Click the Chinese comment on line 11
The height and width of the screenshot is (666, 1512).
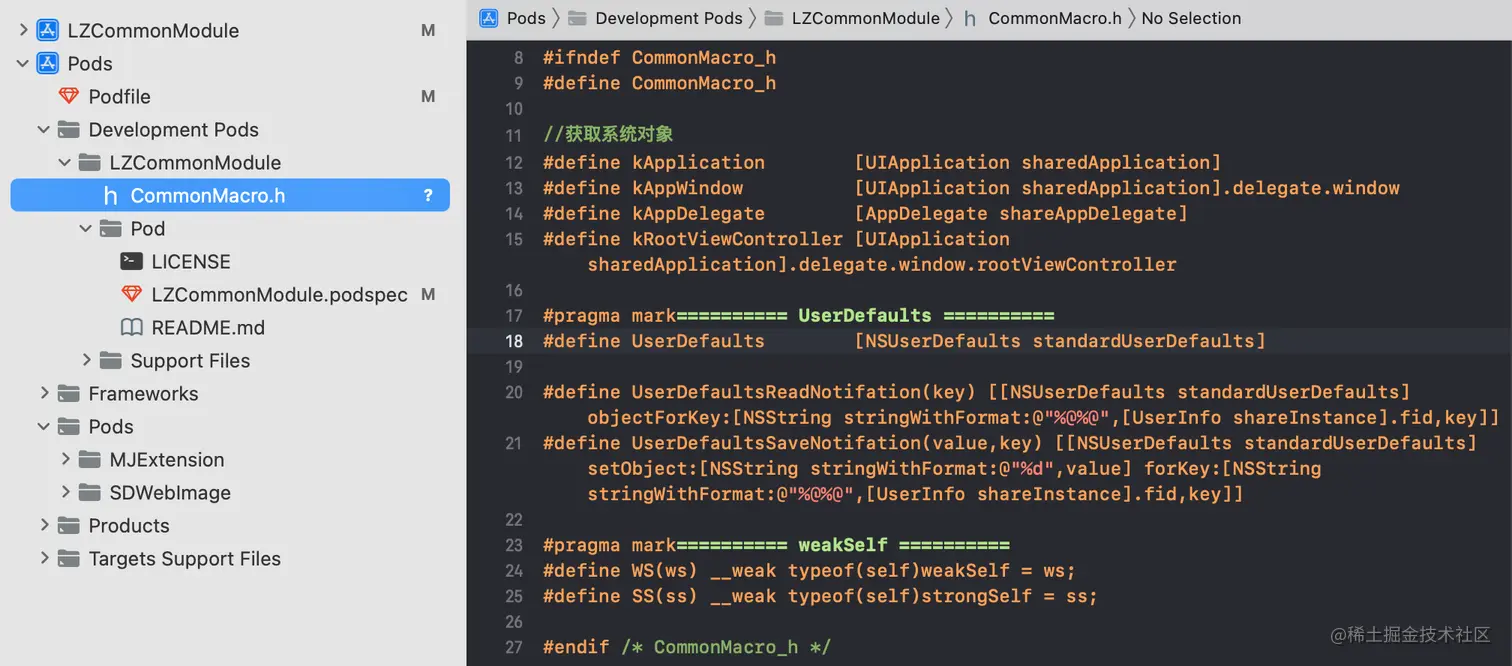[x=608, y=135]
